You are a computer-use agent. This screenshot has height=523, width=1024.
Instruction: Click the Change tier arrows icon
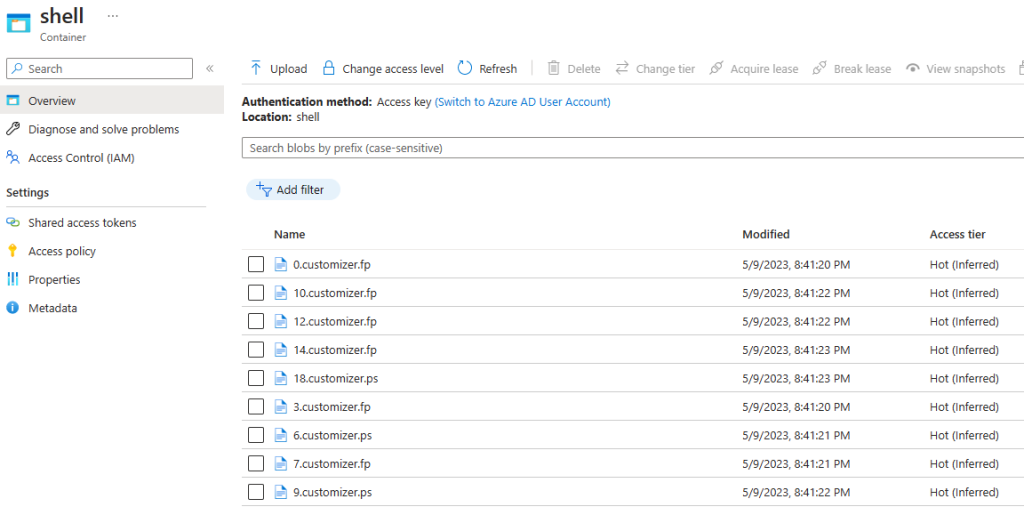[622, 68]
